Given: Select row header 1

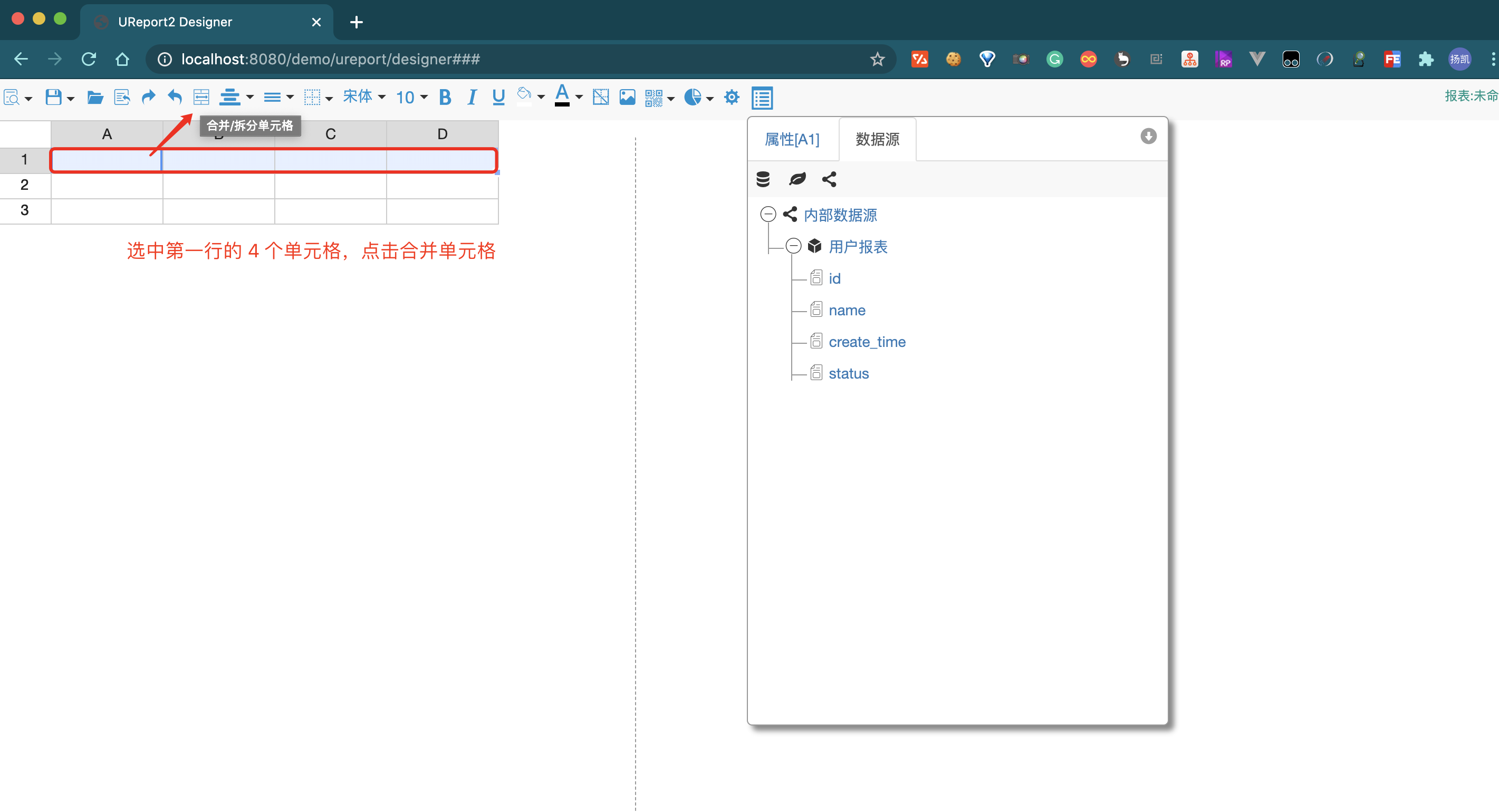Looking at the screenshot, I should tap(25, 160).
